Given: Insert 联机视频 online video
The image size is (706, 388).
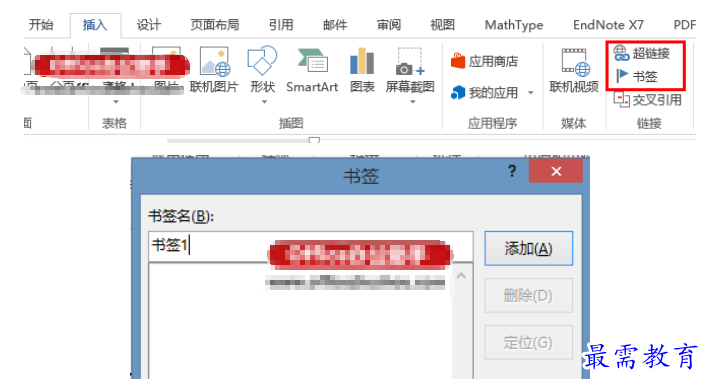Looking at the screenshot, I should (574, 70).
